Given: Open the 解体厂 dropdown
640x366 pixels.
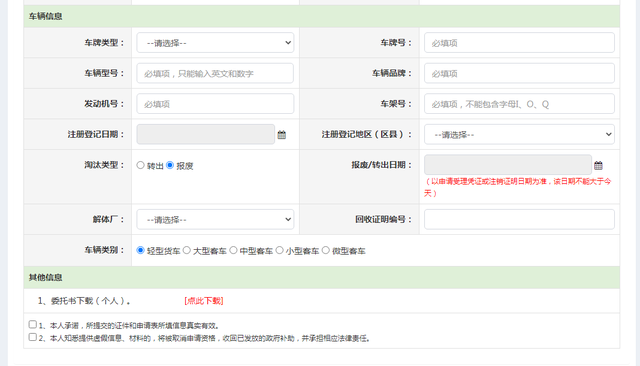Looking at the screenshot, I should [x=215, y=220].
